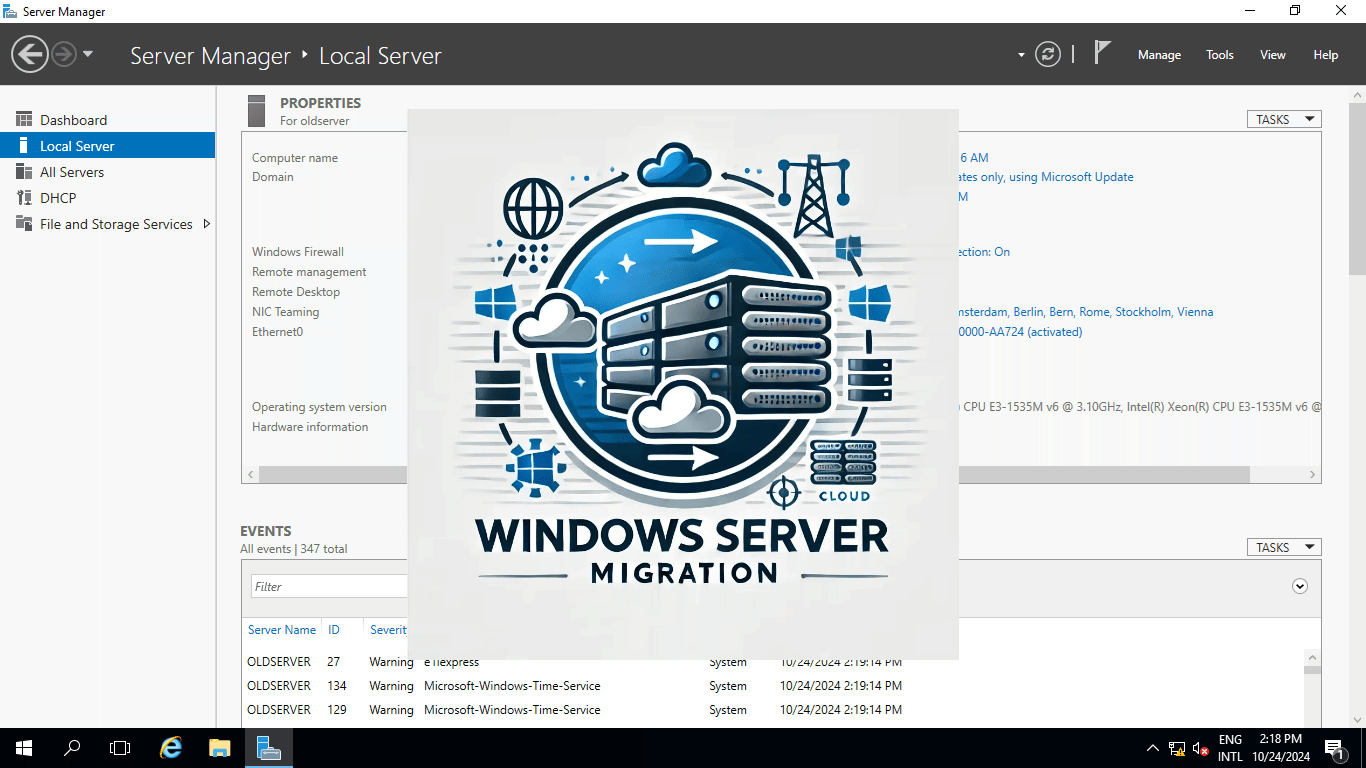Click the Windows Server Migration image
1366x768 pixels.
(683, 384)
